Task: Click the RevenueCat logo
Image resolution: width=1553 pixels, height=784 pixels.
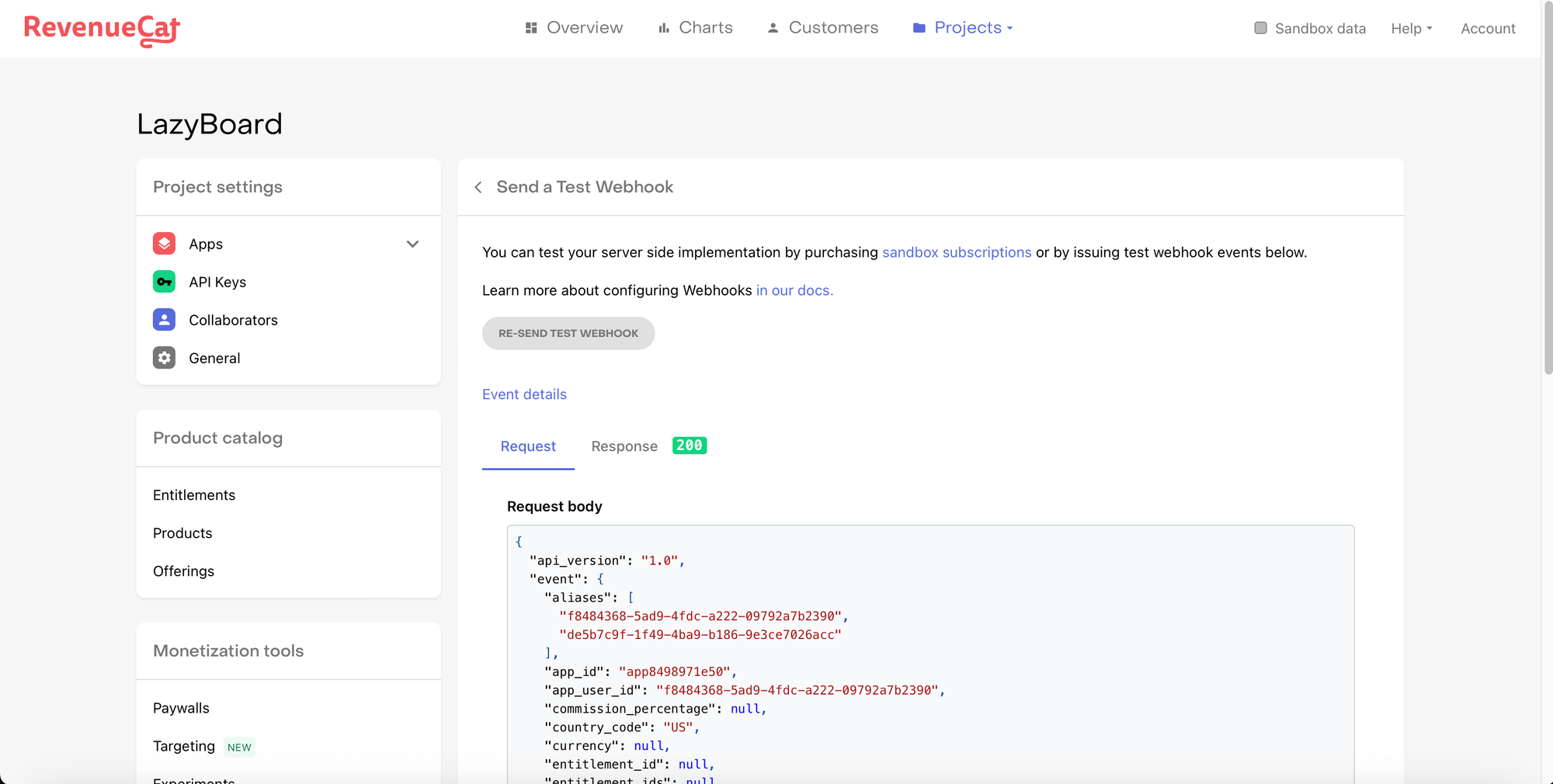Action: (x=102, y=29)
